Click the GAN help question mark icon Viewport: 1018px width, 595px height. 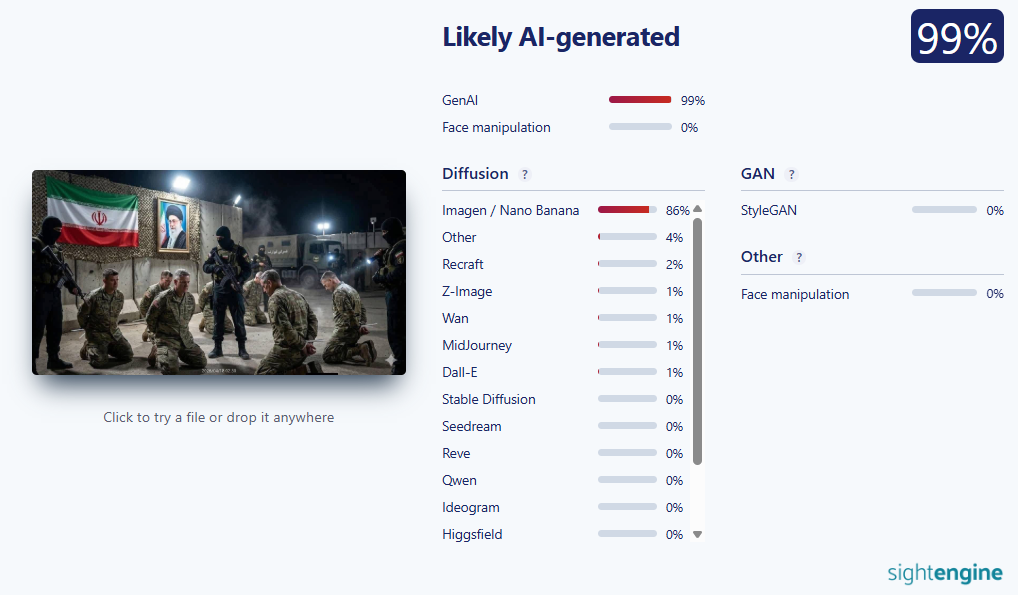point(791,174)
